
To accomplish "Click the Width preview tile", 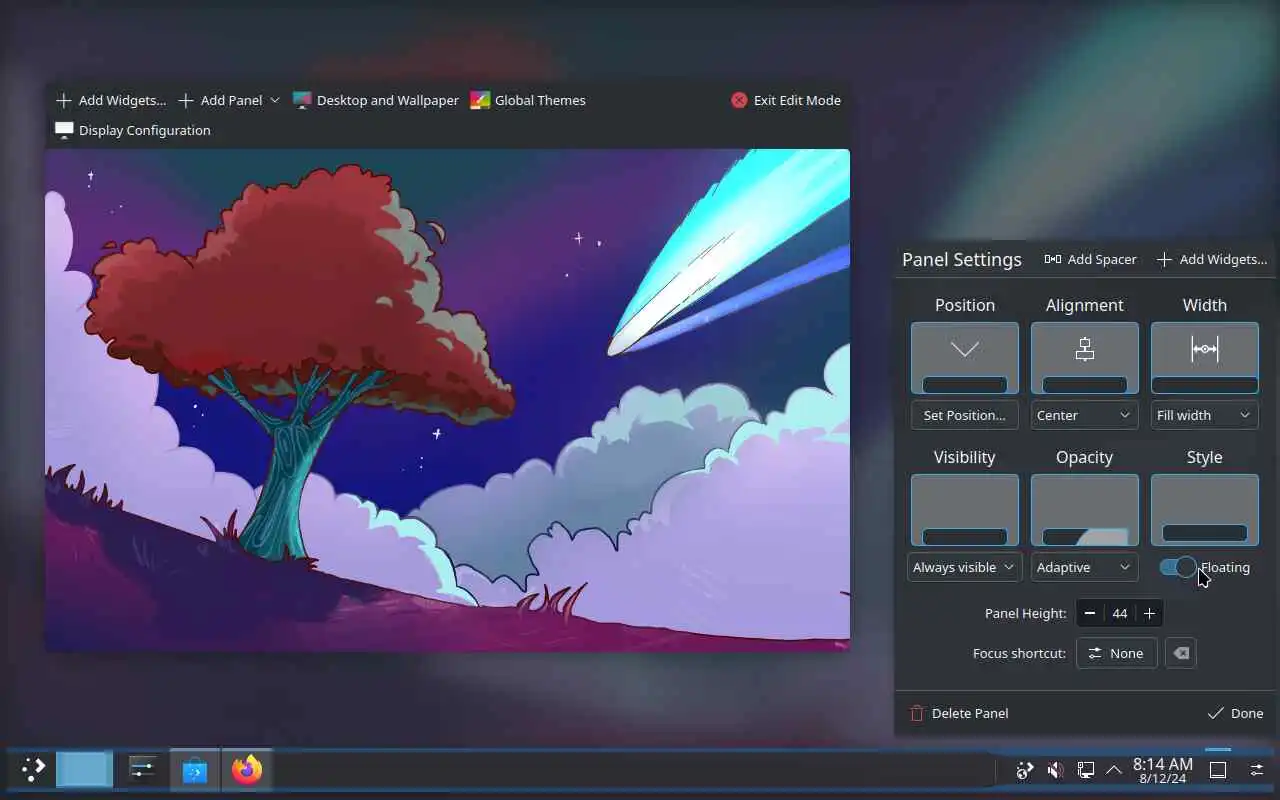I will point(1205,358).
